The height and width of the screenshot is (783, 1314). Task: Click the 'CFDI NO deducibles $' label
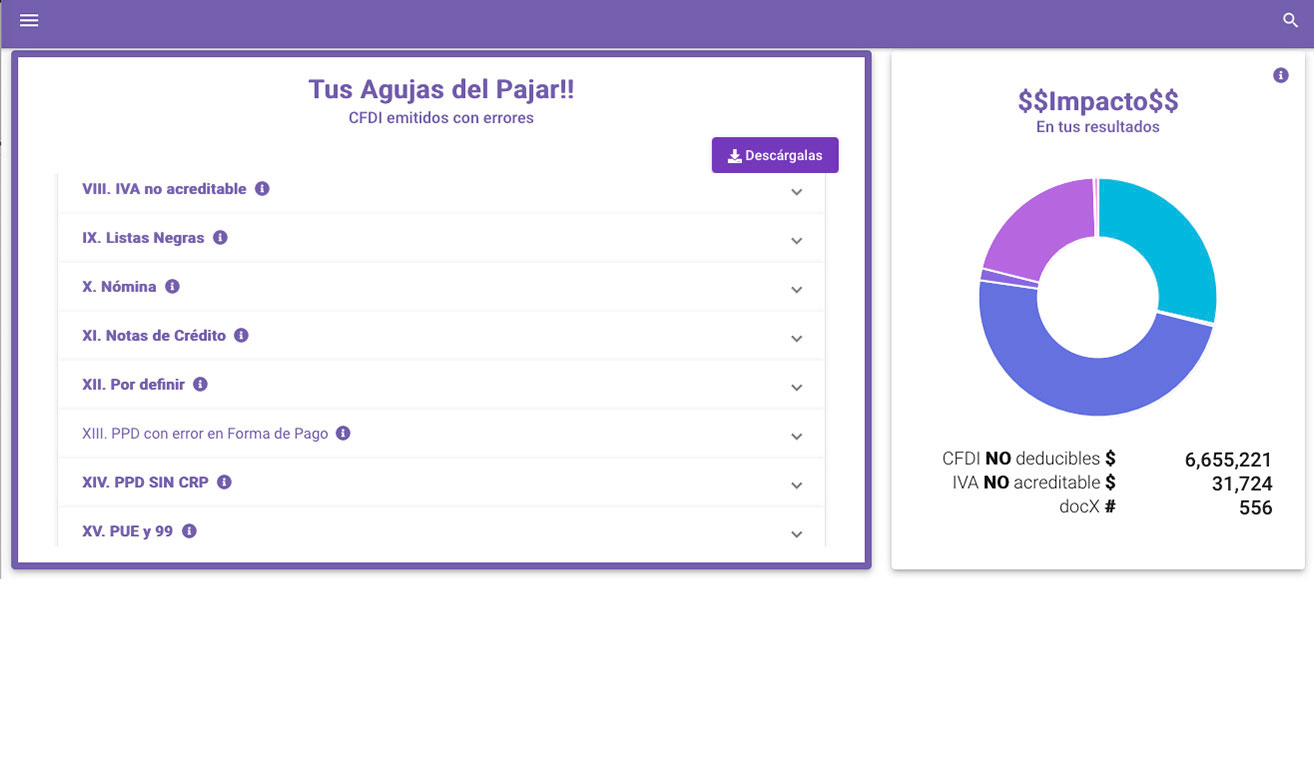[x=1028, y=459]
